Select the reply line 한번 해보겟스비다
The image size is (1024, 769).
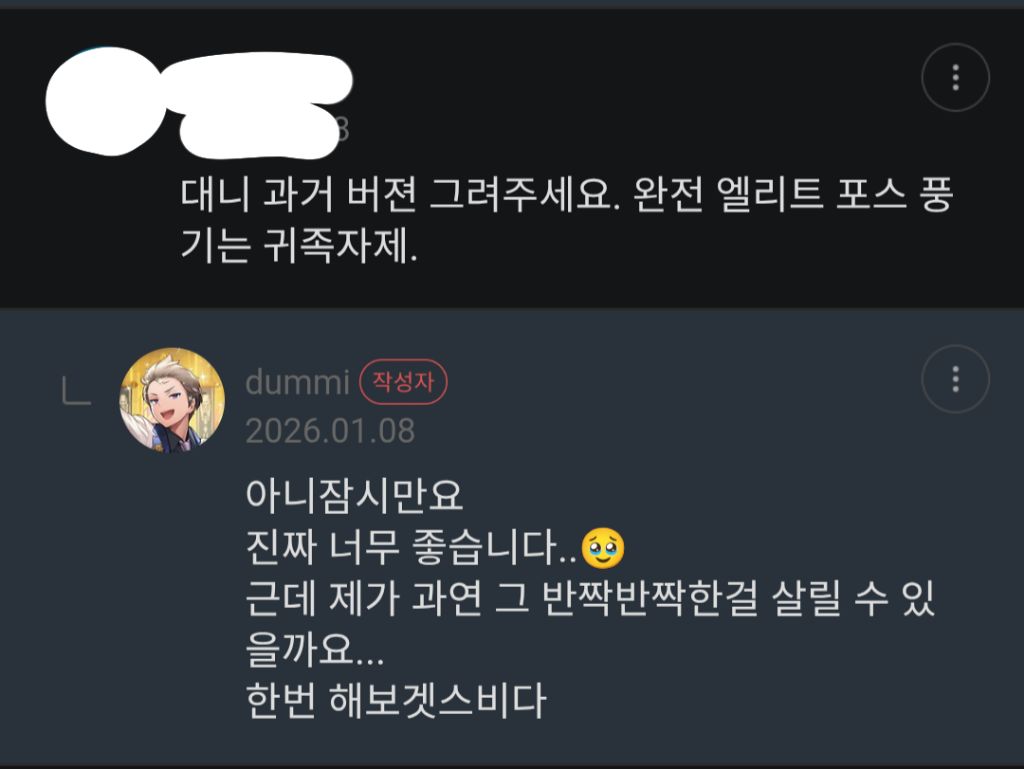point(396,700)
